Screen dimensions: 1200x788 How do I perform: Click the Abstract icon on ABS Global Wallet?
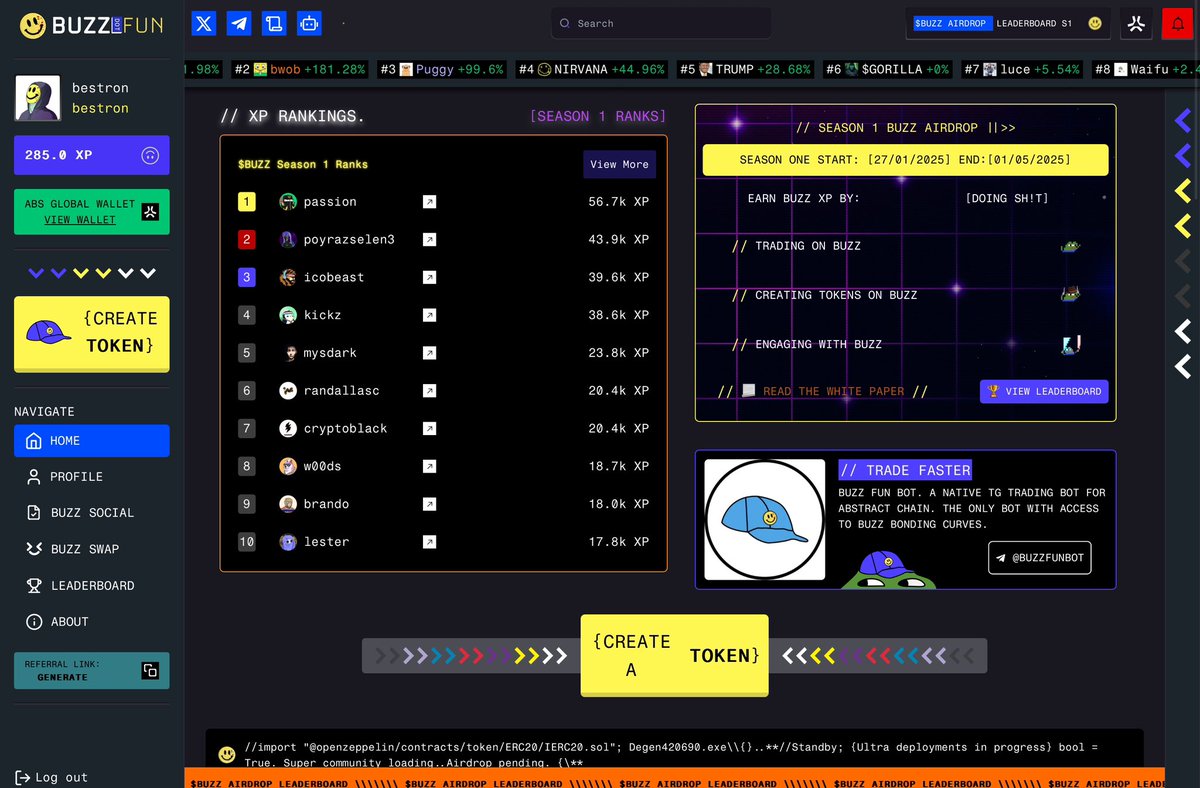(151, 211)
